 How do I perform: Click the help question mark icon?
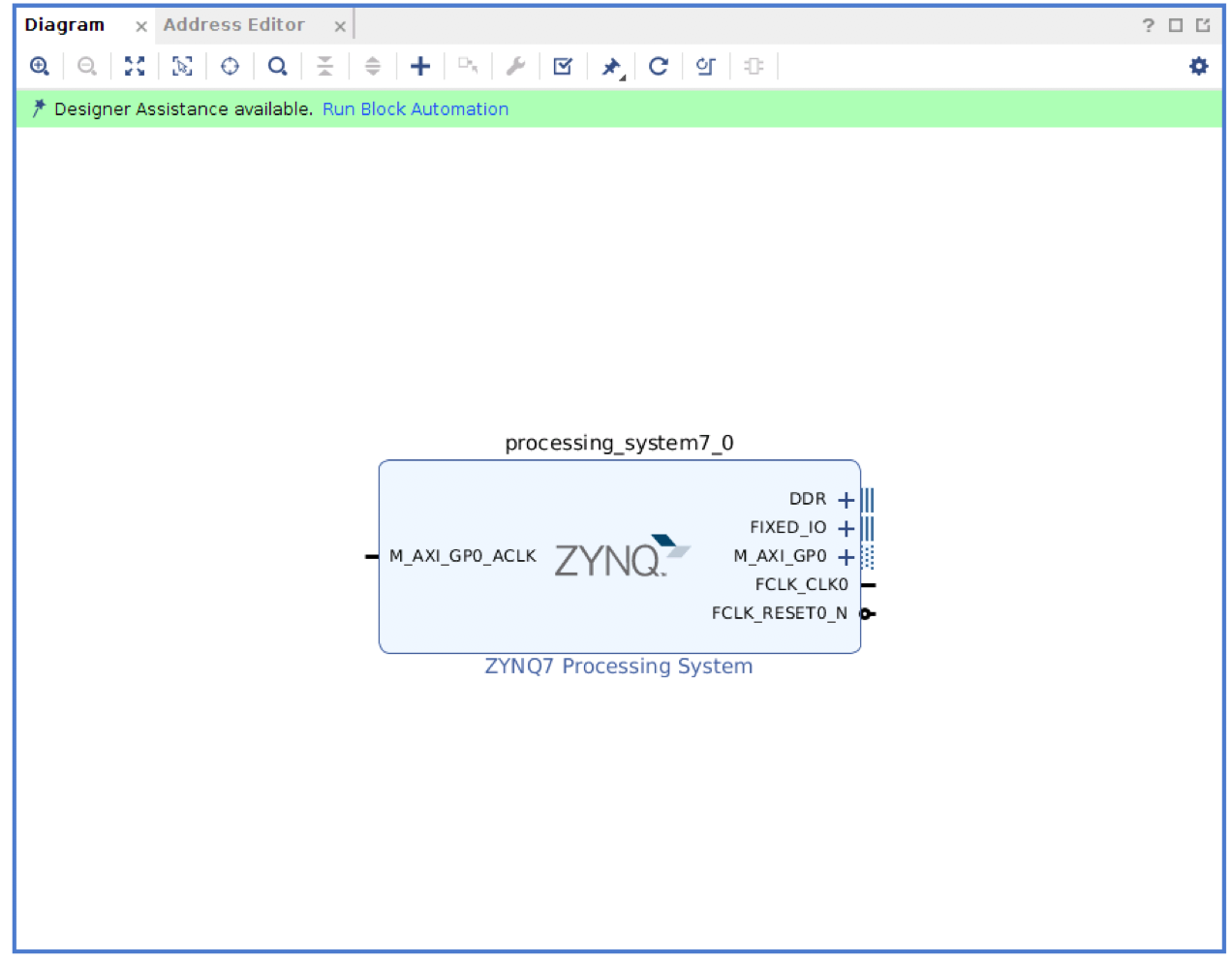point(1149,25)
